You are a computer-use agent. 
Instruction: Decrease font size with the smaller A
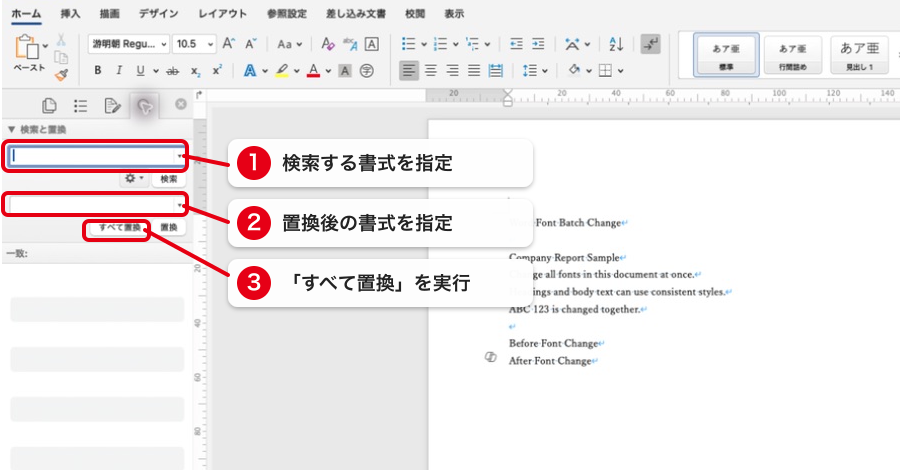(x=250, y=44)
